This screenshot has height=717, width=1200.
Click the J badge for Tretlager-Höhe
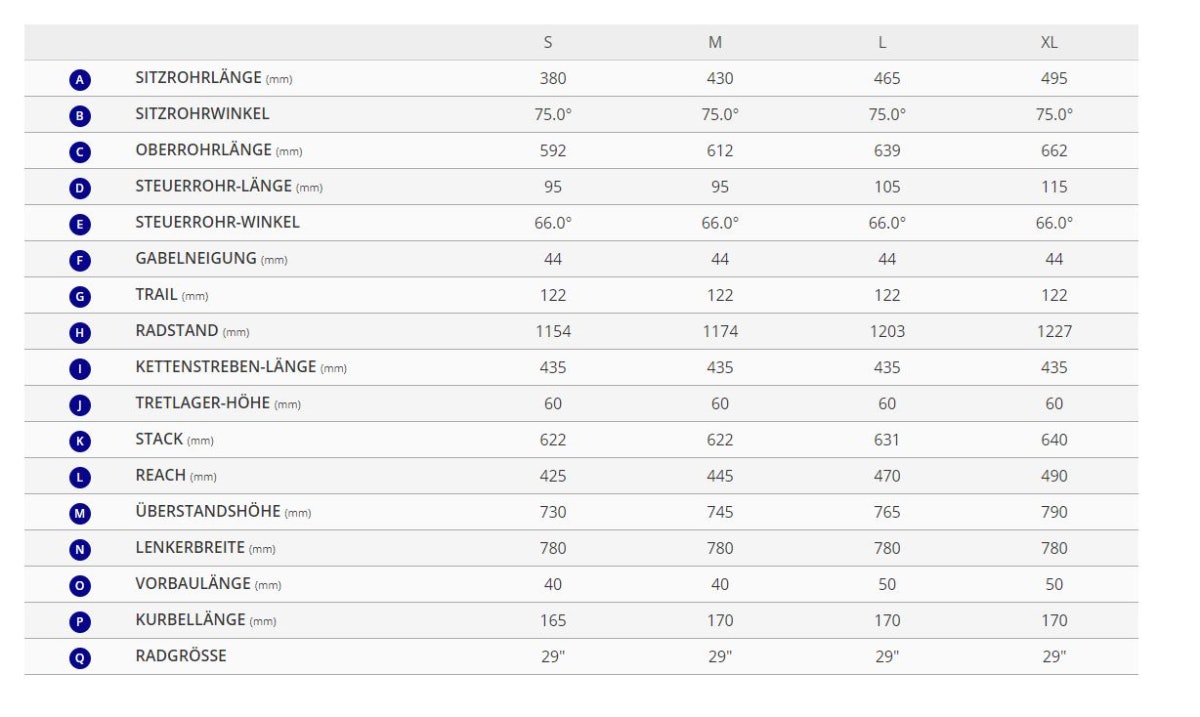(x=80, y=405)
